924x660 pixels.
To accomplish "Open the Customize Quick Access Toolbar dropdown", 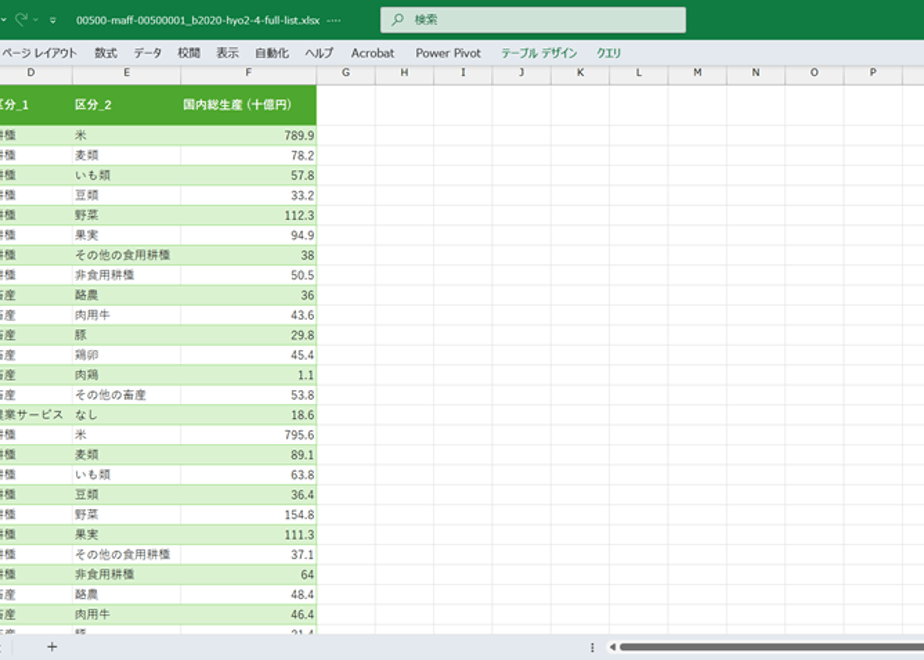I will [53, 20].
